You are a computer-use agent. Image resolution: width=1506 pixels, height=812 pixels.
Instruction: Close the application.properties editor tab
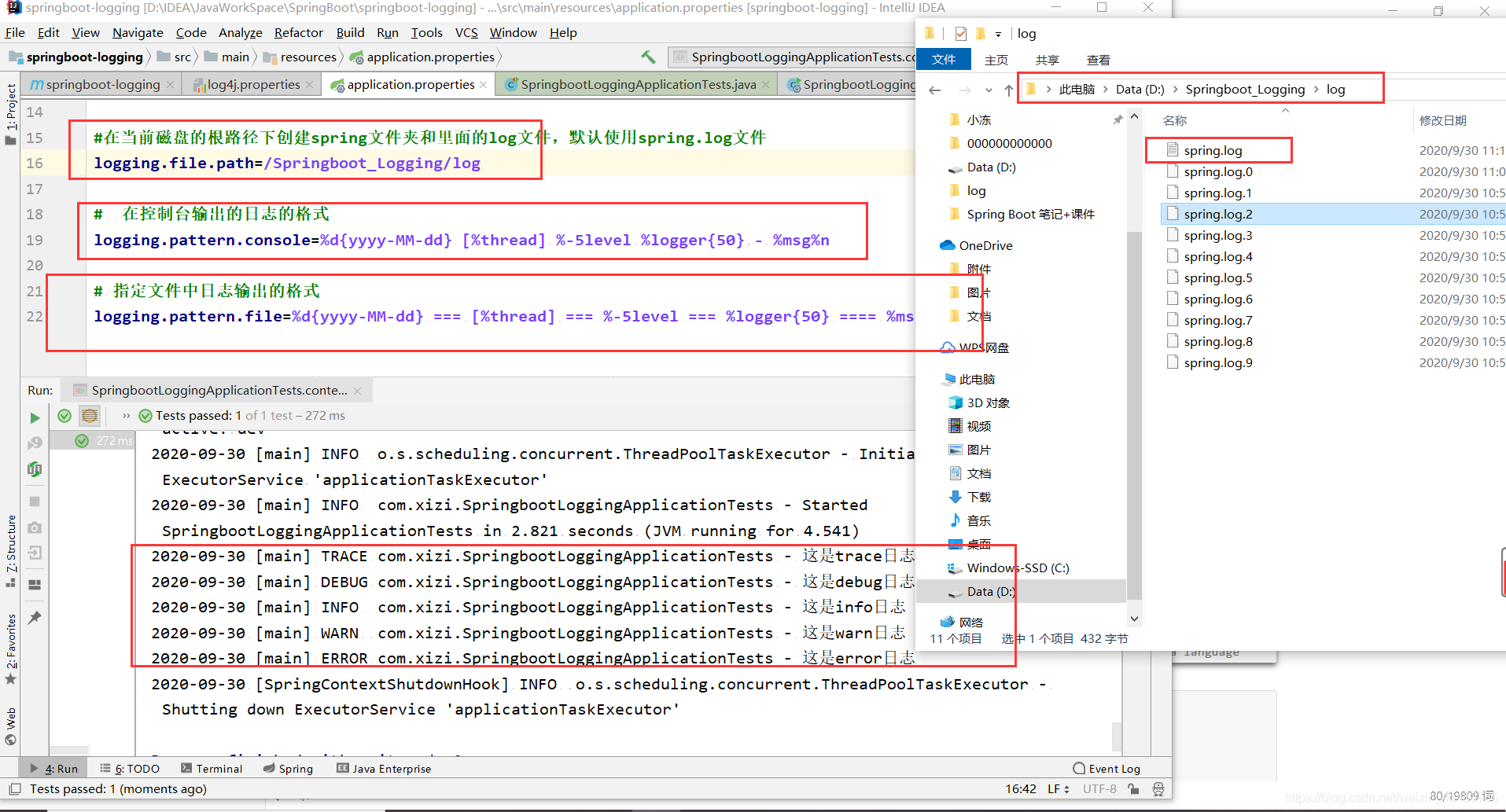click(x=483, y=85)
